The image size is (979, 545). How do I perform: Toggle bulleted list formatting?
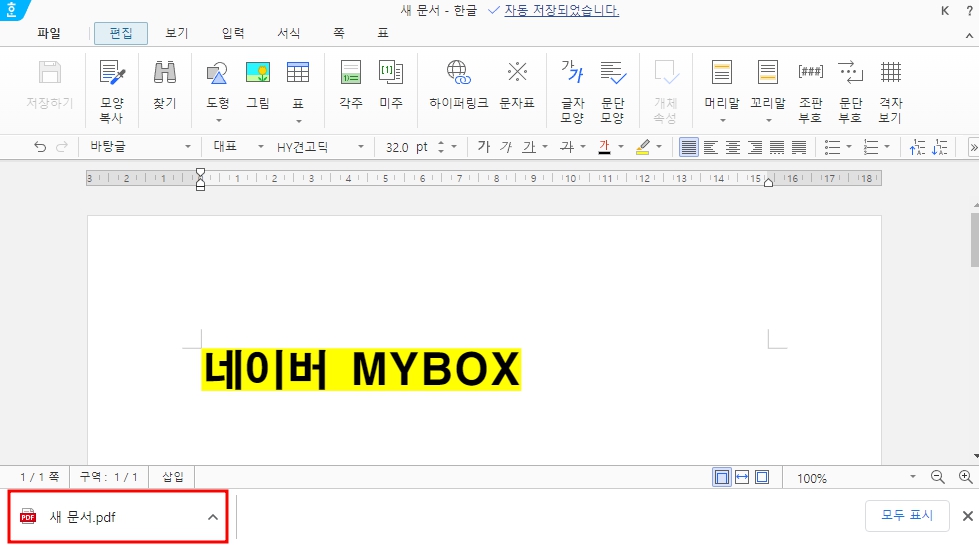coord(832,147)
